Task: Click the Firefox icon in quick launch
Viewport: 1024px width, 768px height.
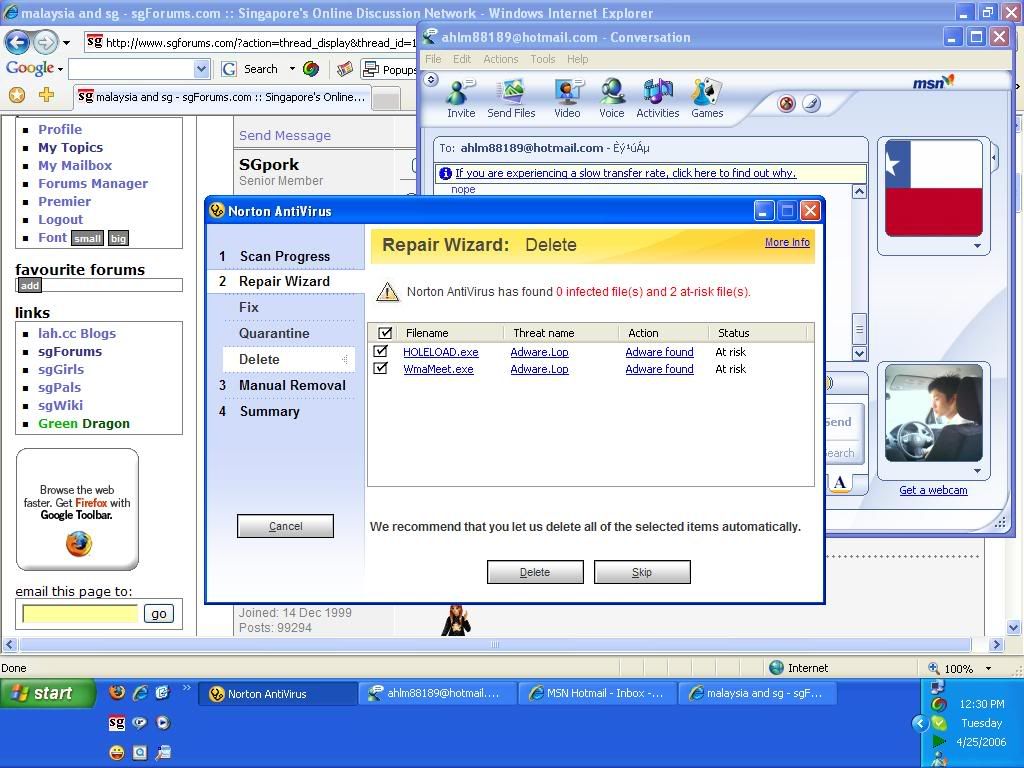Action: click(117, 692)
